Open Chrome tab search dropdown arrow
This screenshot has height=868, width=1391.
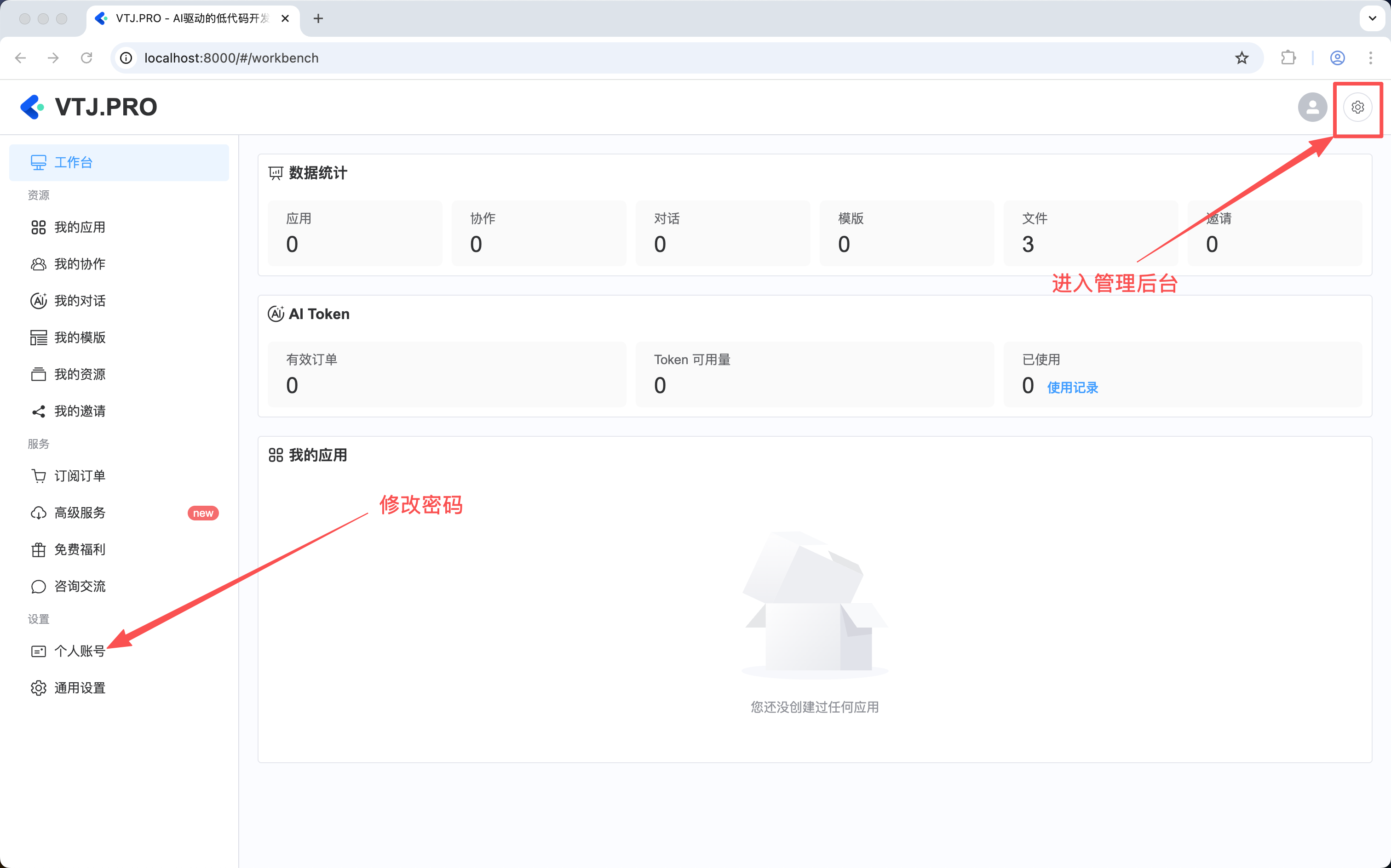(1372, 18)
